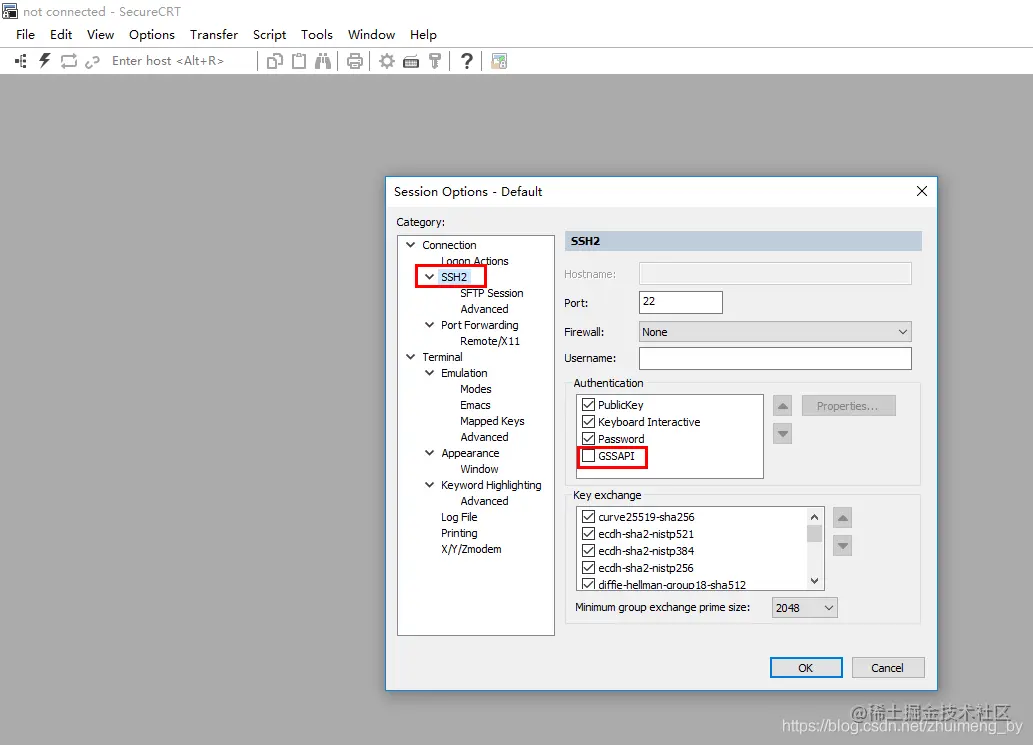The width and height of the screenshot is (1033, 745).
Task: Open the Tools menu
Action: click(x=317, y=34)
